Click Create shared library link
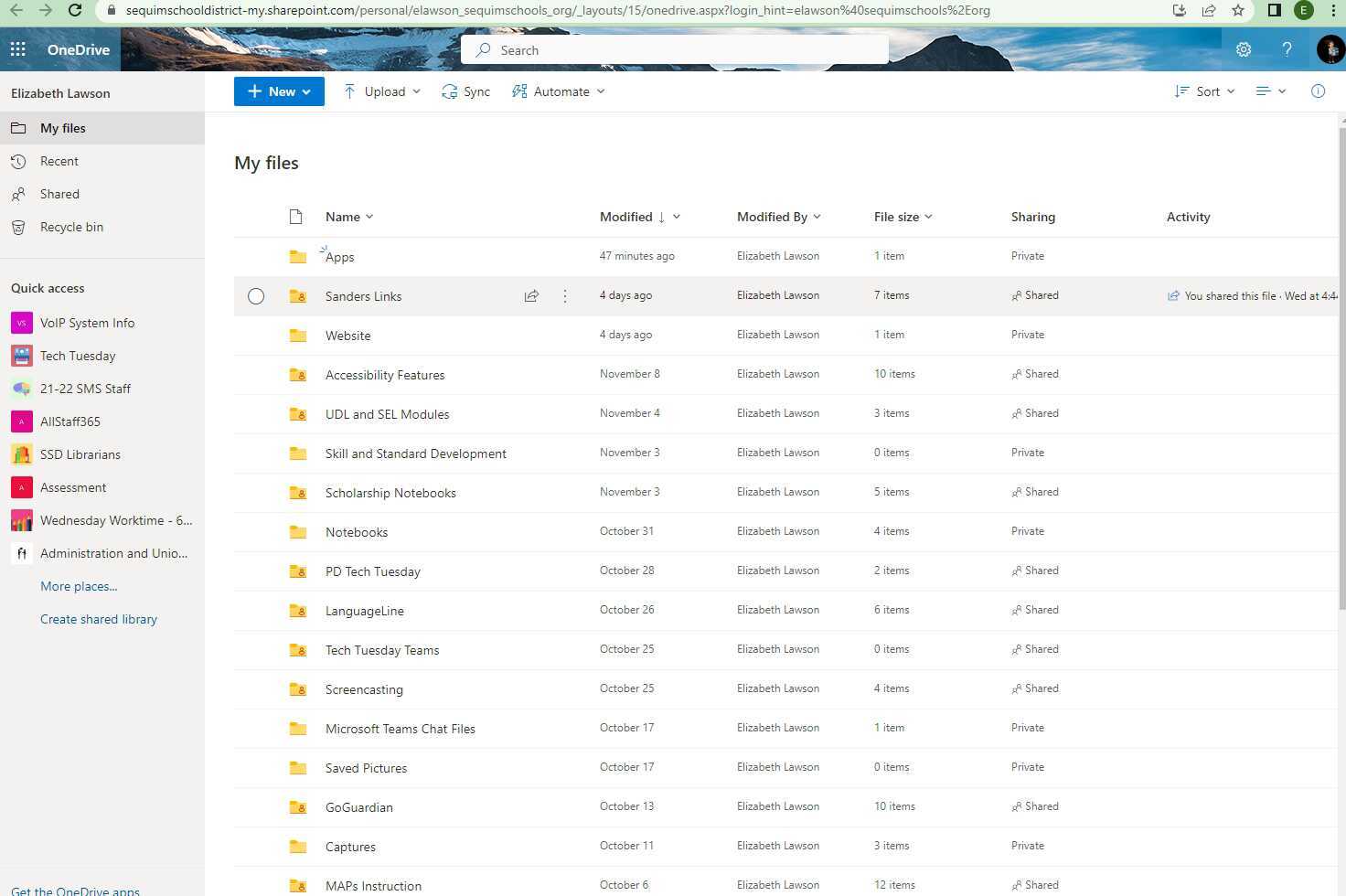Image resolution: width=1346 pixels, height=896 pixels. point(99,619)
